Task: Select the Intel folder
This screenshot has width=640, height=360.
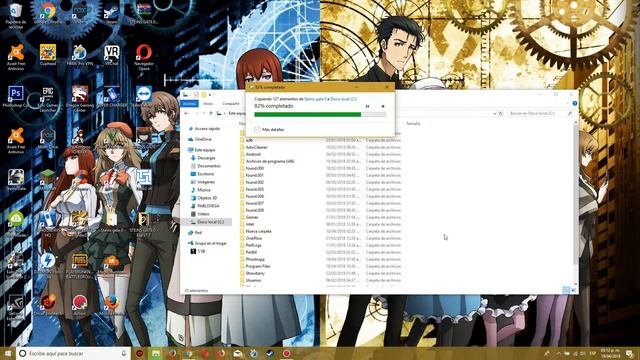Action: click(x=249, y=224)
